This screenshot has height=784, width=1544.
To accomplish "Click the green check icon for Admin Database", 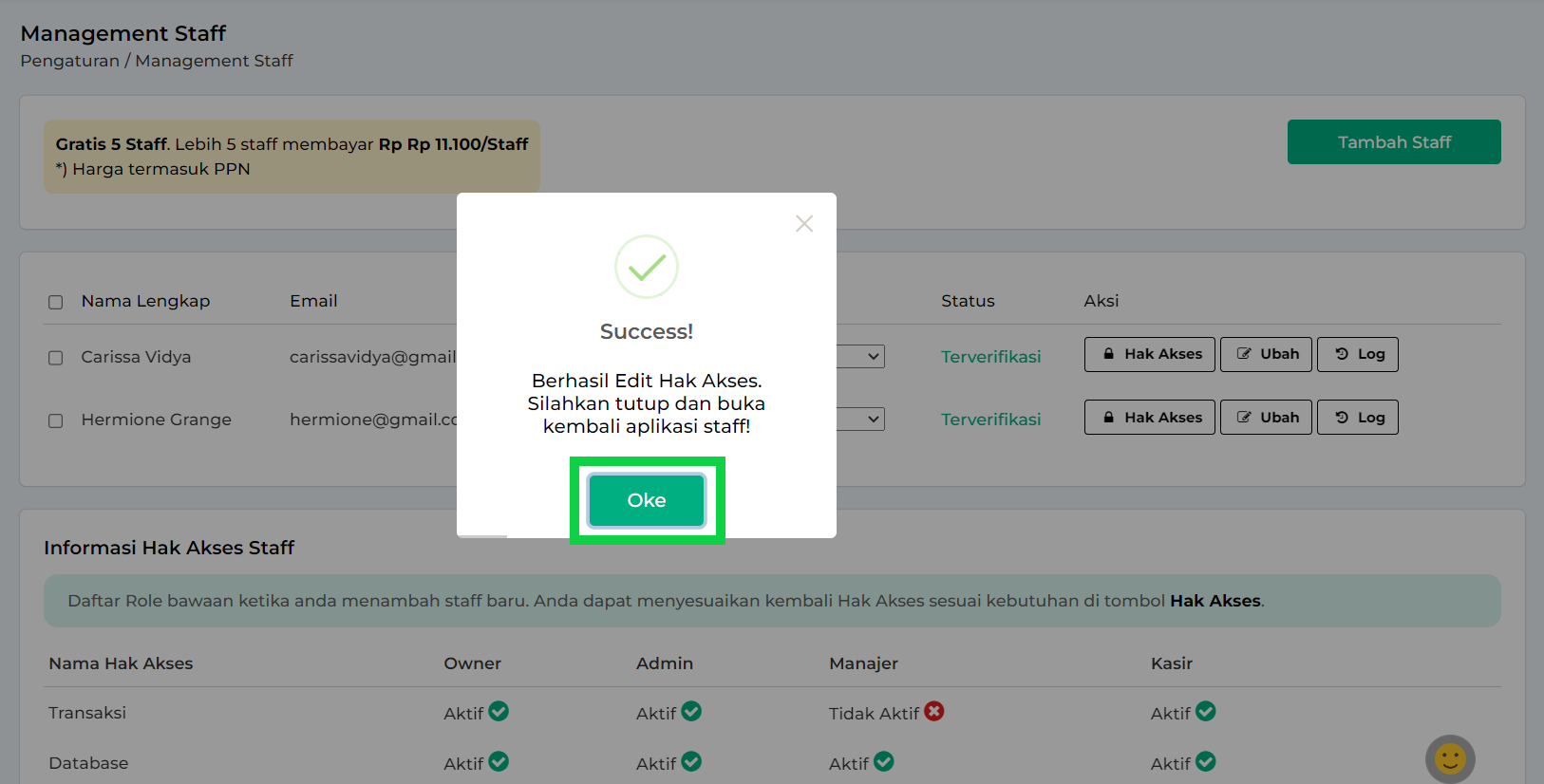I will [x=691, y=761].
